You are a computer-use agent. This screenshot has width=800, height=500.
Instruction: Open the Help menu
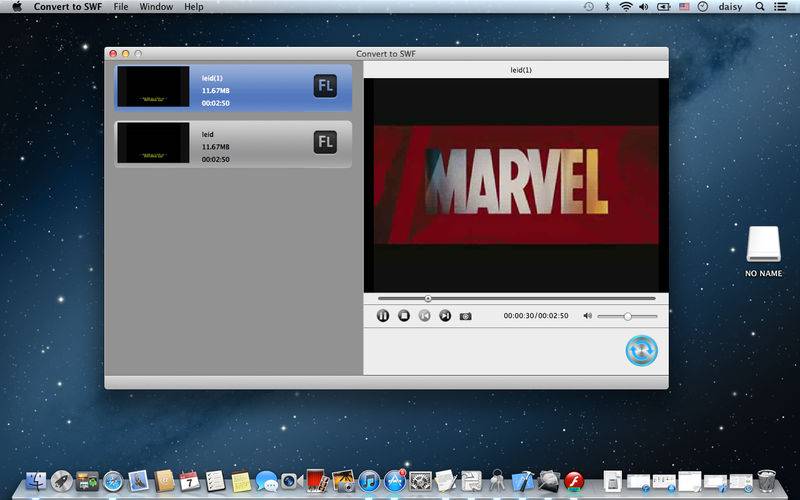(x=194, y=7)
